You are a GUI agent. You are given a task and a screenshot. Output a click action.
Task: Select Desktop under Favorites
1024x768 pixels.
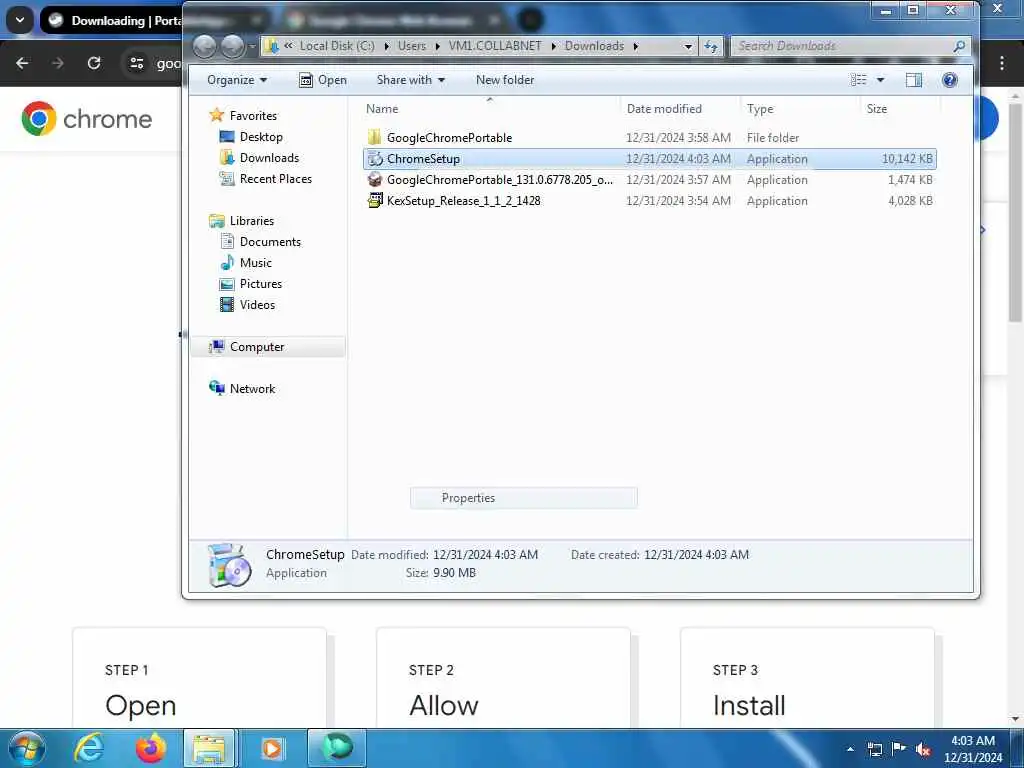261,137
